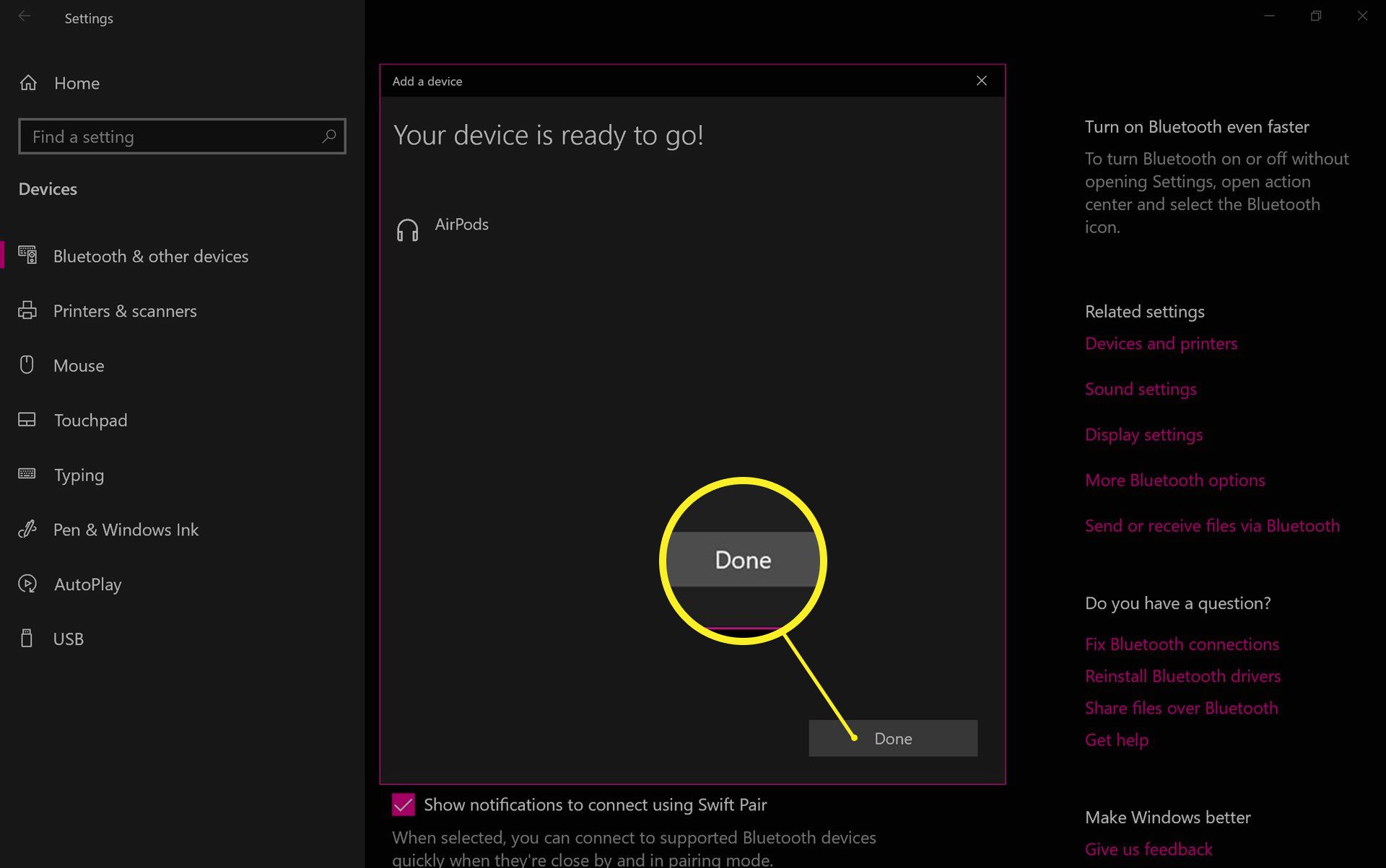This screenshot has height=868, width=1386.
Task: Click the Bluetooth & other devices icon
Action: click(28, 256)
